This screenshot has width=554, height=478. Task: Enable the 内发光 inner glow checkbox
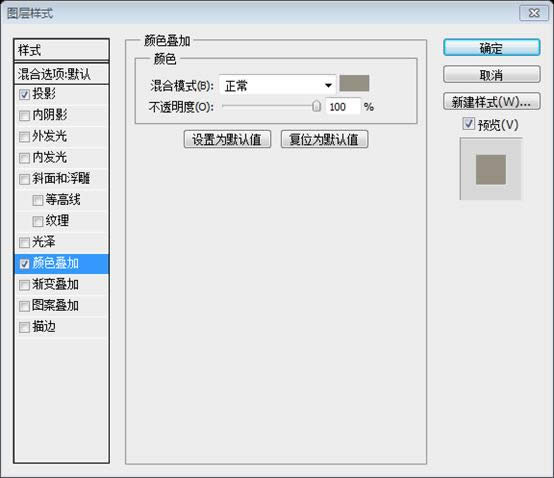pos(24,158)
